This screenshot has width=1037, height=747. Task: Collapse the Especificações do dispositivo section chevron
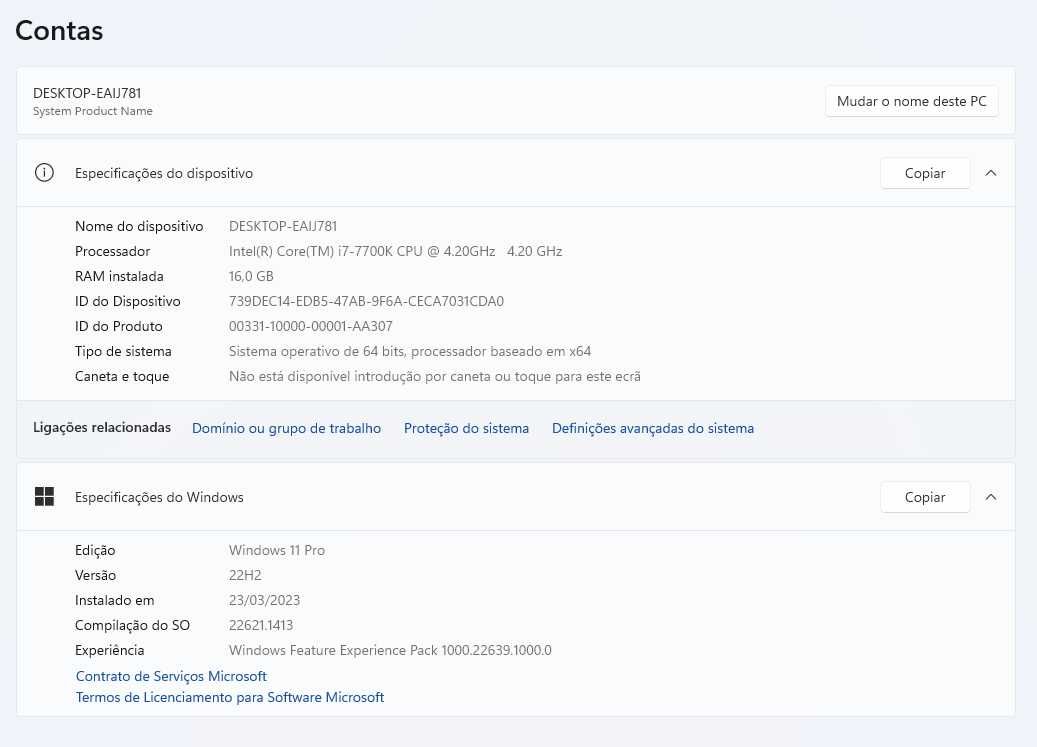[x=991, y=173]
